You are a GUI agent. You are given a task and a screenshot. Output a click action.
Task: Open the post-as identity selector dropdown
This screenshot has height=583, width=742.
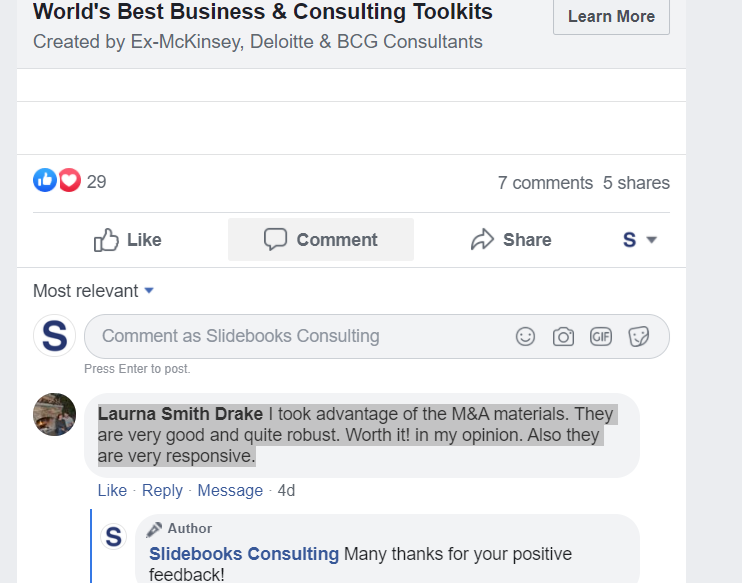click(639, 240)
